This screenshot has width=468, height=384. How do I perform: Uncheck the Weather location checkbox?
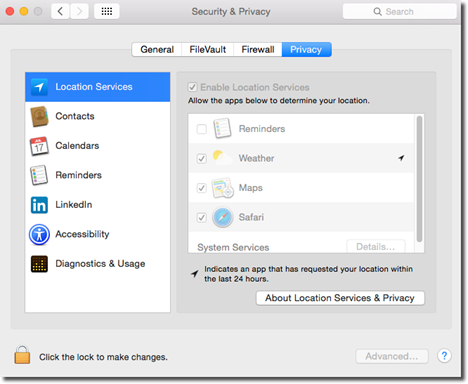202,158
